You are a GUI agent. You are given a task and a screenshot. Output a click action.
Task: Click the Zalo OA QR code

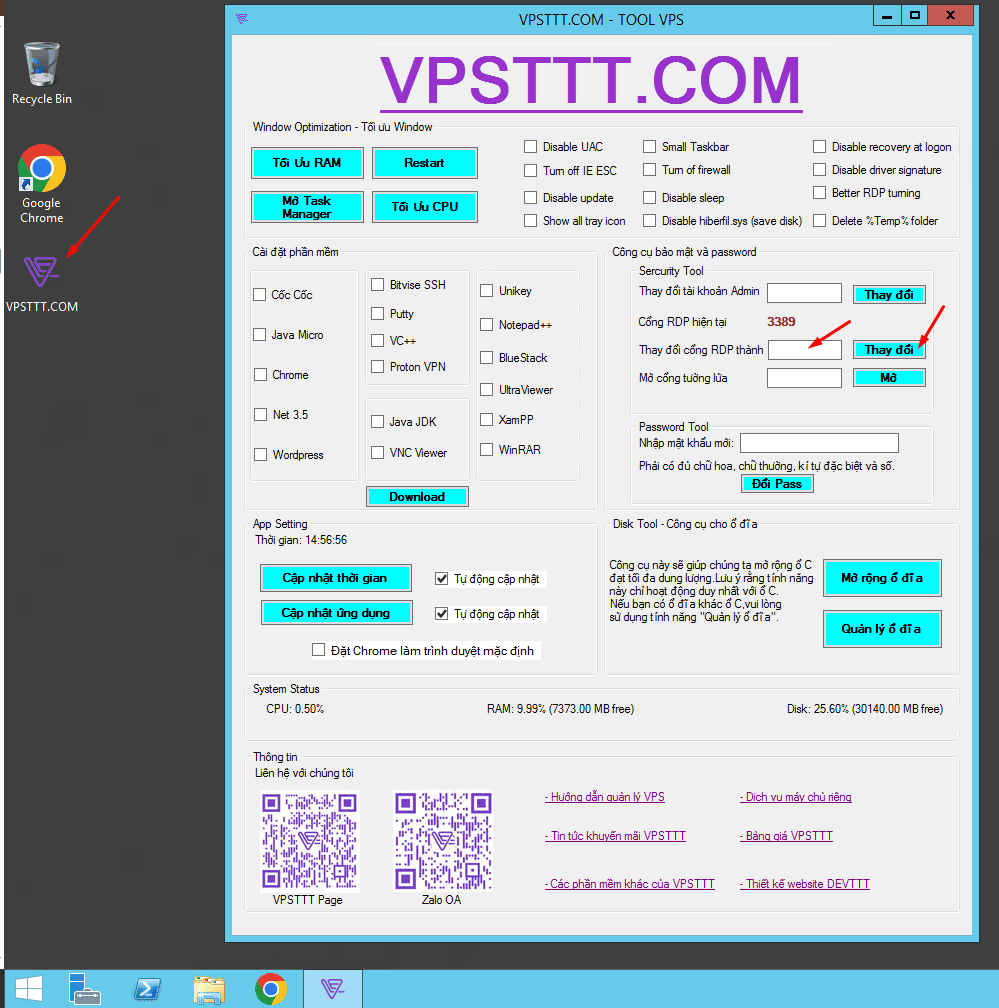point(443,841)
